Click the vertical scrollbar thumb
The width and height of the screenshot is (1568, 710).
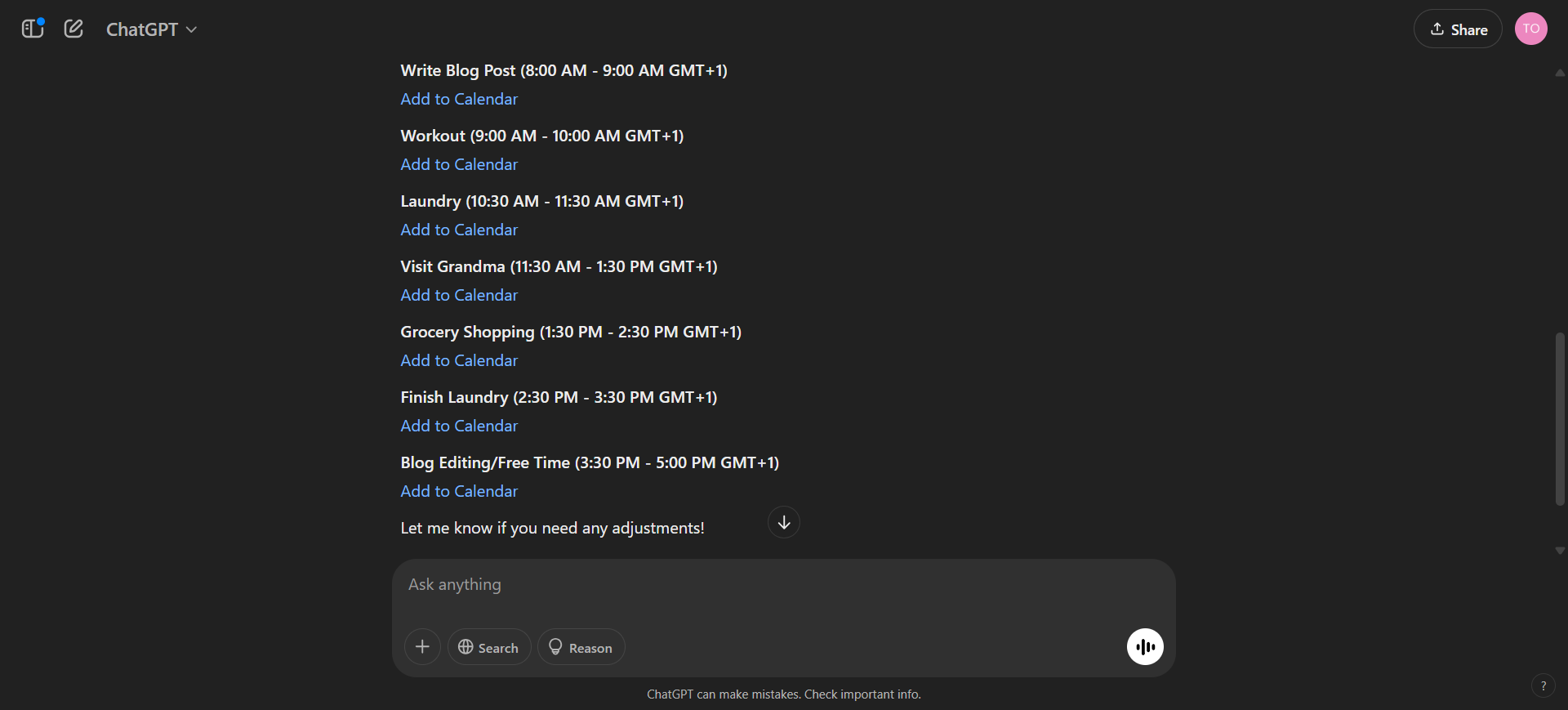pos(1560,418)
